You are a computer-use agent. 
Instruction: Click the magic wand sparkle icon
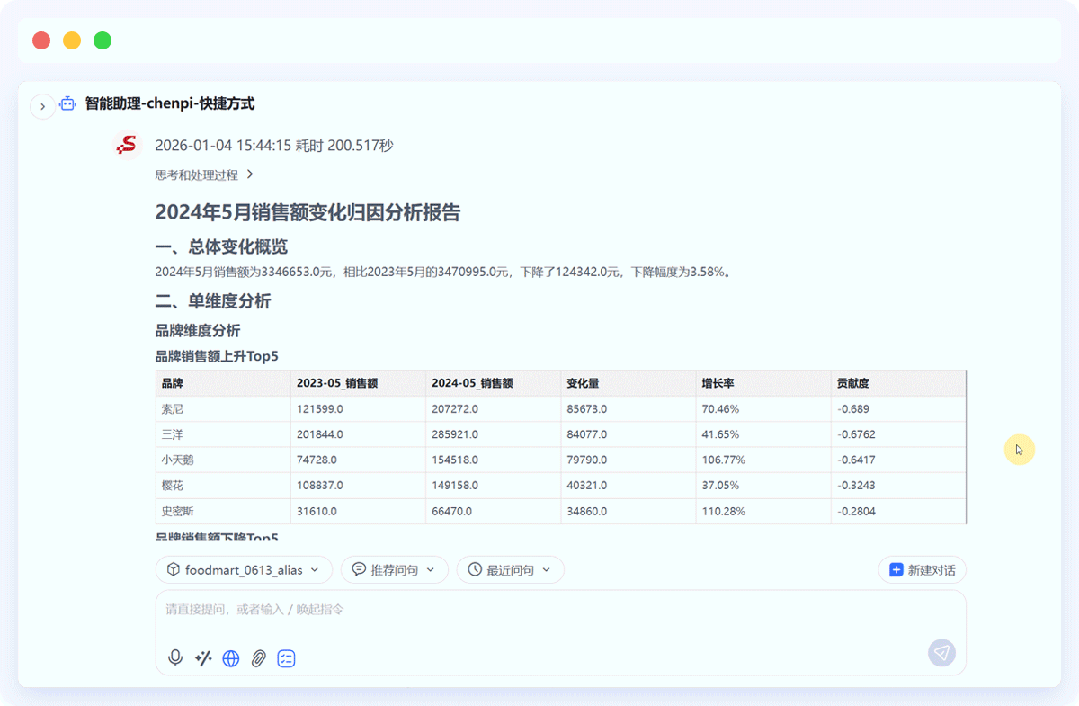pos(203,658)
